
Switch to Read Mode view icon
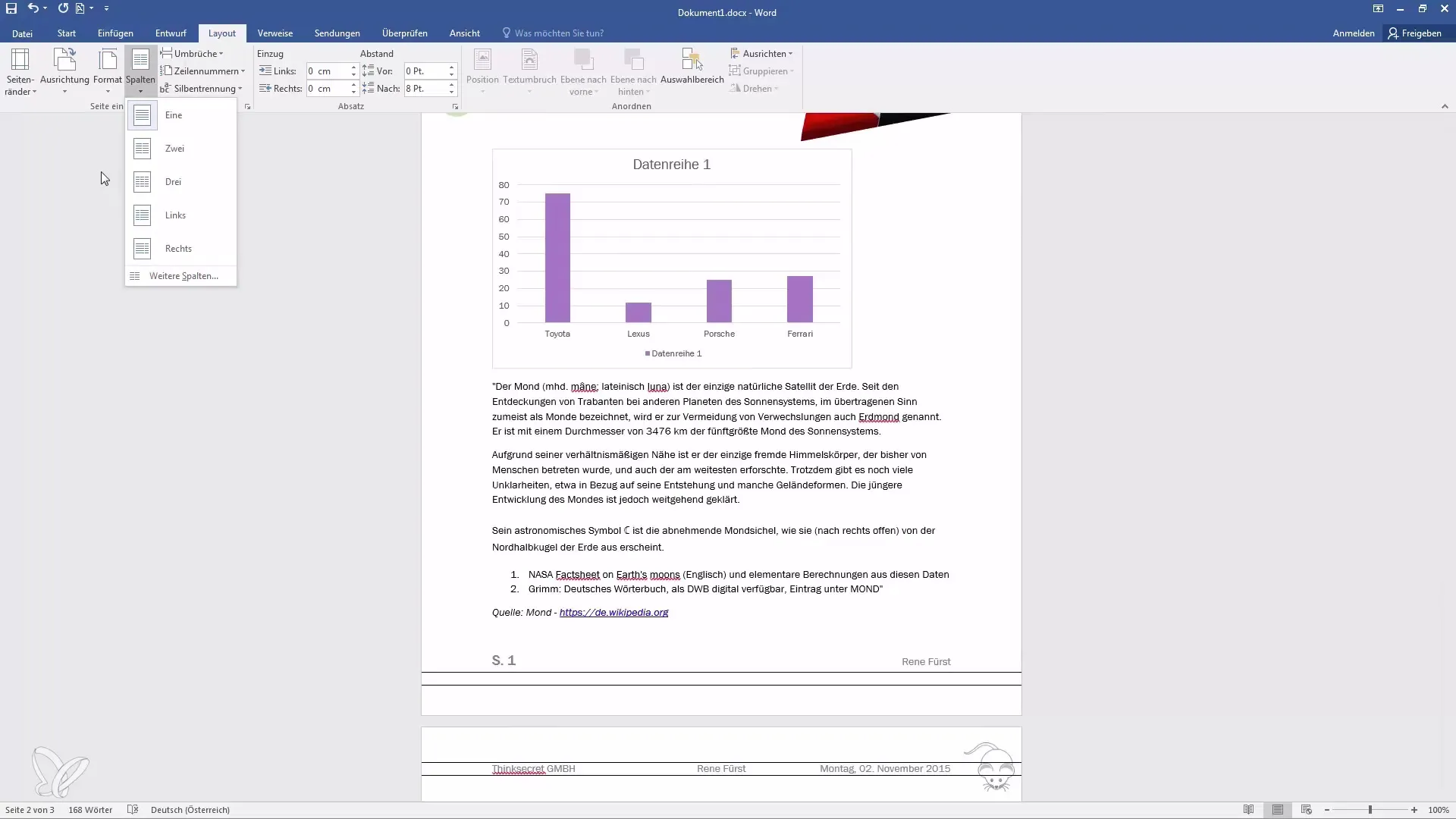(x=1248, y=810)
